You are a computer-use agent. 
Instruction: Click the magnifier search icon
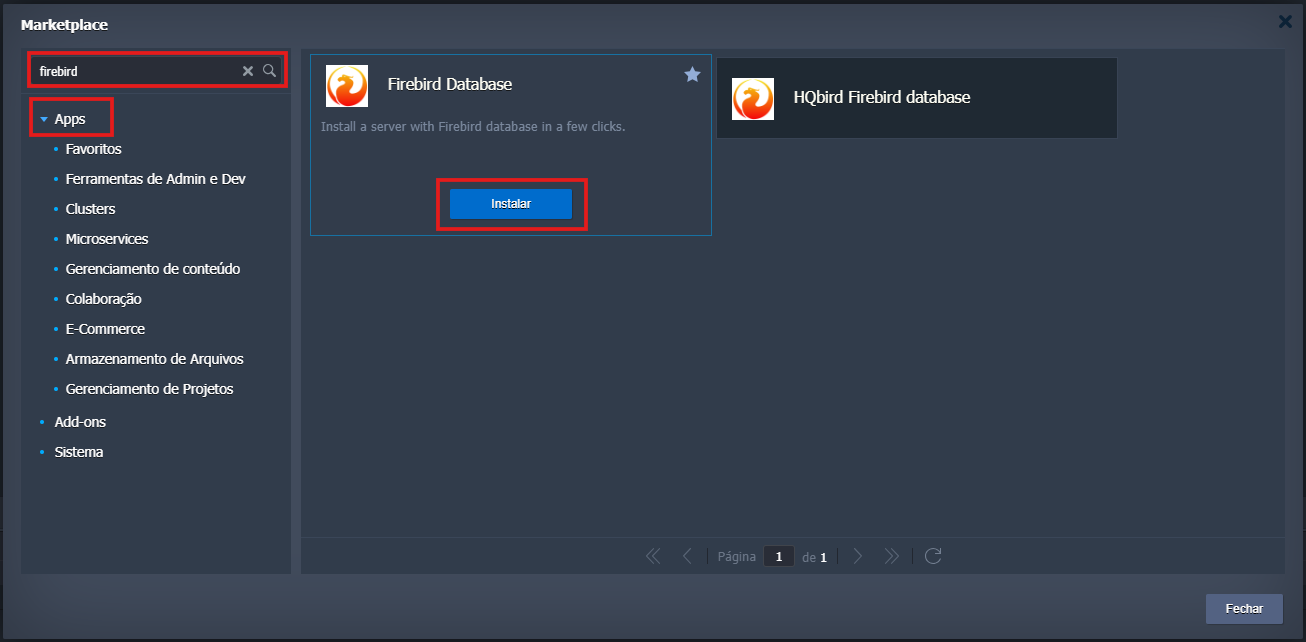(x=269, y=71)
